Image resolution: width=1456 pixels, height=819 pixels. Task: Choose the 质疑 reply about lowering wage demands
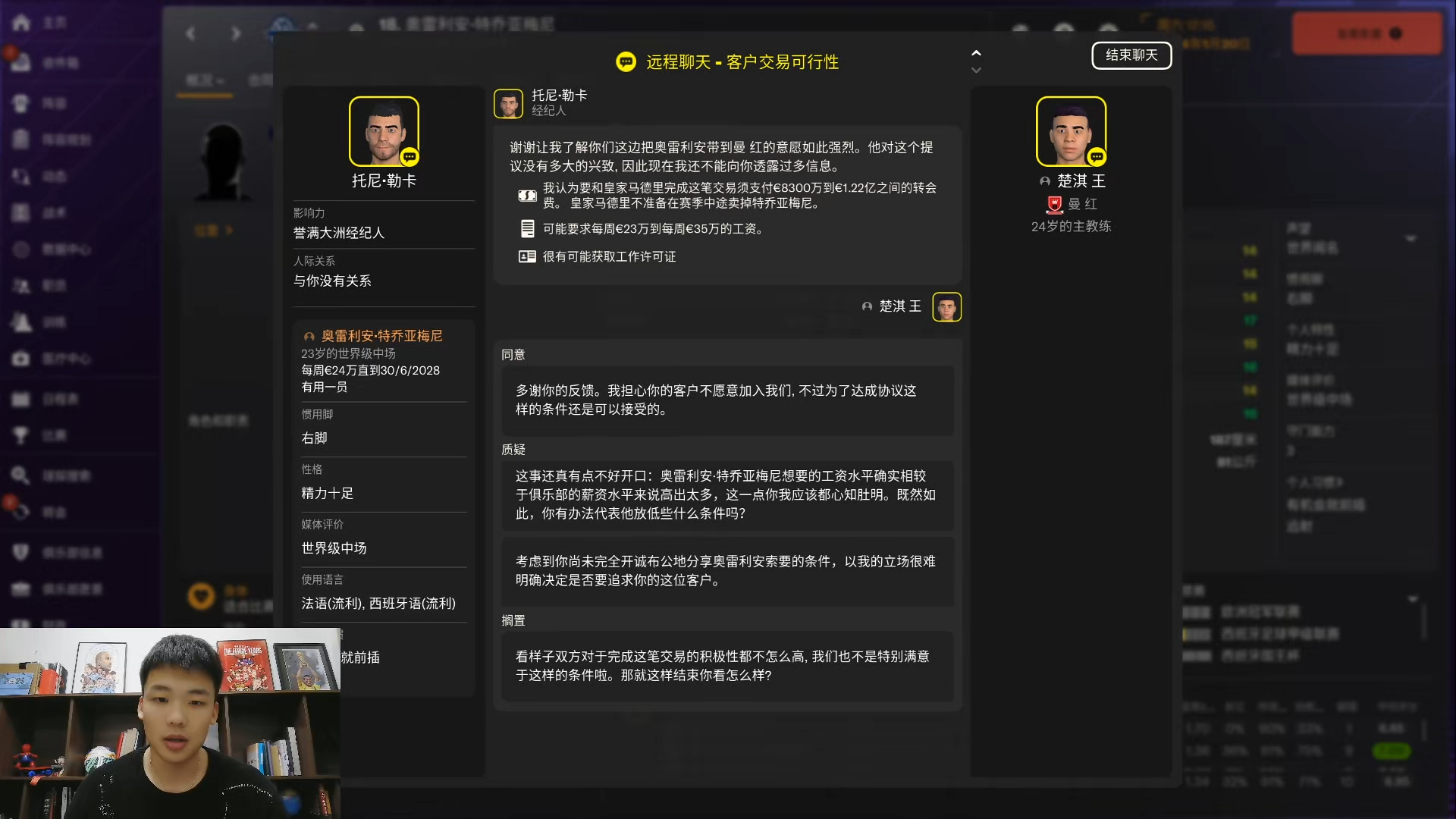(x=727, y=494)
